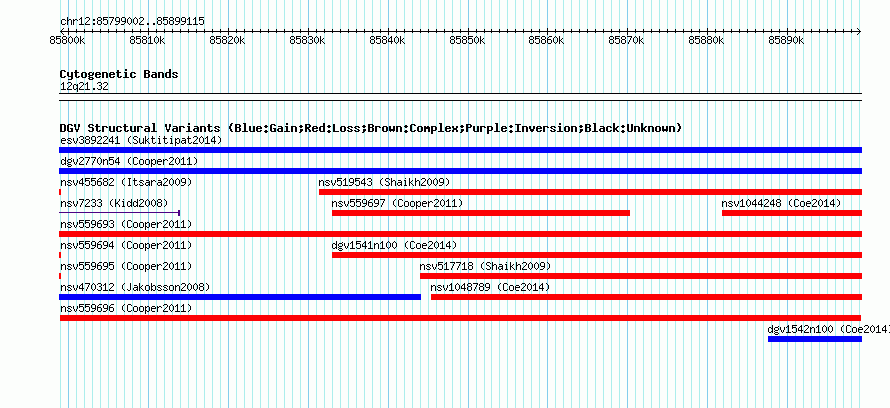The image size is (890, 408).
Task: Click the 85830k ruler label
Action: pyautogui.click(x=308, y=40)
